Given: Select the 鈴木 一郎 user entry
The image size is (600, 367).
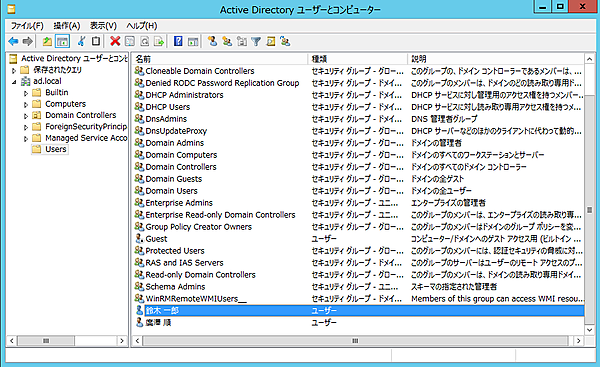Looking at the screenshot, I should 358,310.
